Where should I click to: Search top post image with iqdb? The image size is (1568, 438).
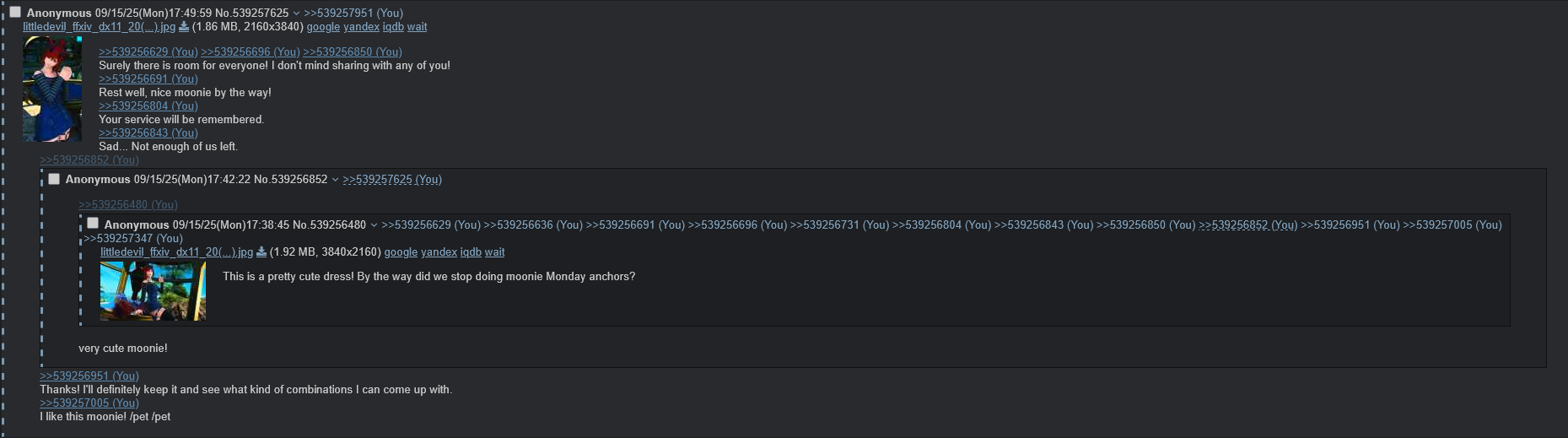point(393,27)
